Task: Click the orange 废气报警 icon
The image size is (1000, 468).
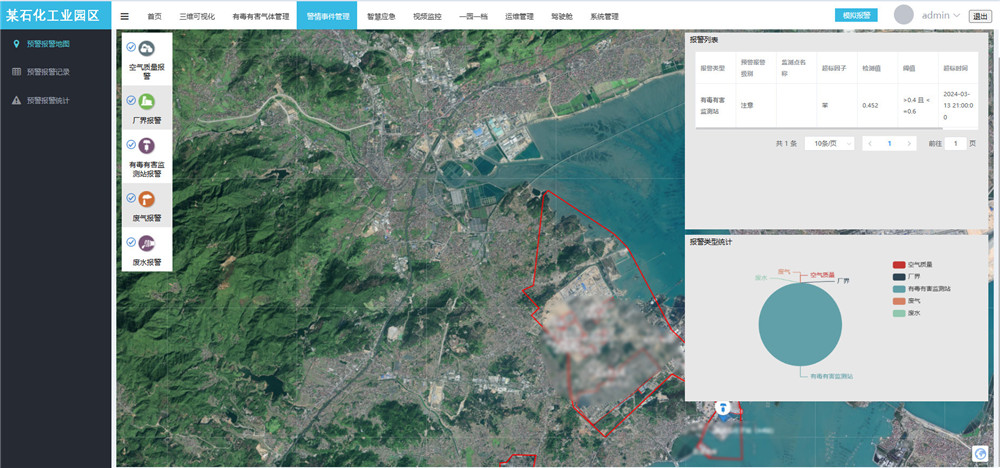Action: [x=147, y=198]
